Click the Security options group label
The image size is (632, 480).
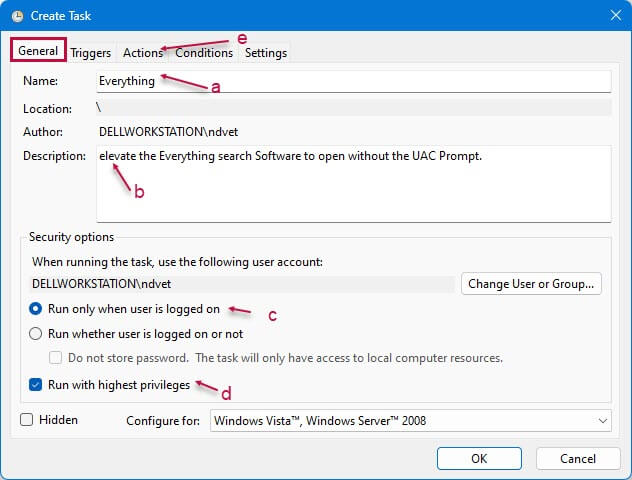71,237
